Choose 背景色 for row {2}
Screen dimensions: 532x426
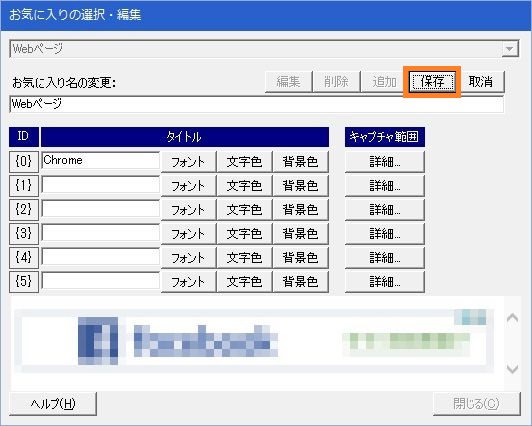click(x=300, y=210)
